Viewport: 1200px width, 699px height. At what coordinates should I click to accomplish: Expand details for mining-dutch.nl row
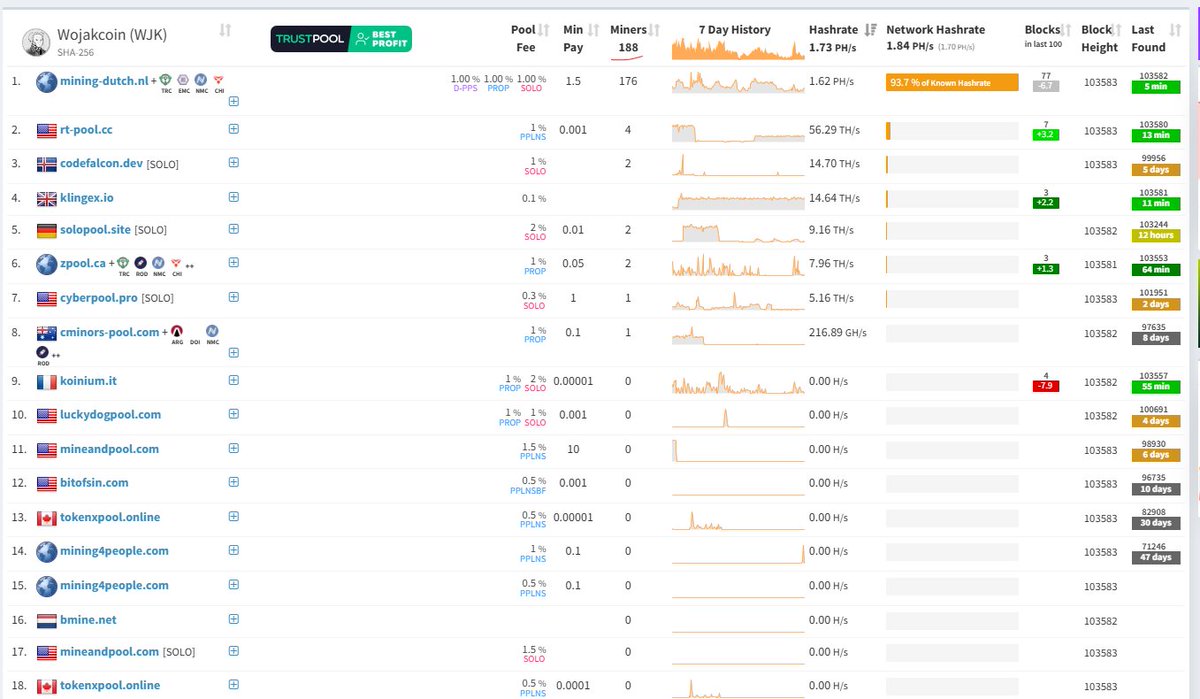(233, 101)
